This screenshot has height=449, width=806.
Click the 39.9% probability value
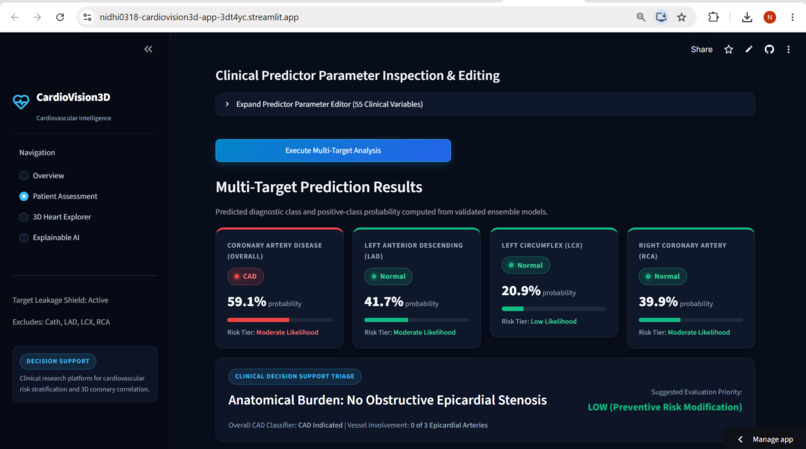pyautogui.click(x=658, y=301)
